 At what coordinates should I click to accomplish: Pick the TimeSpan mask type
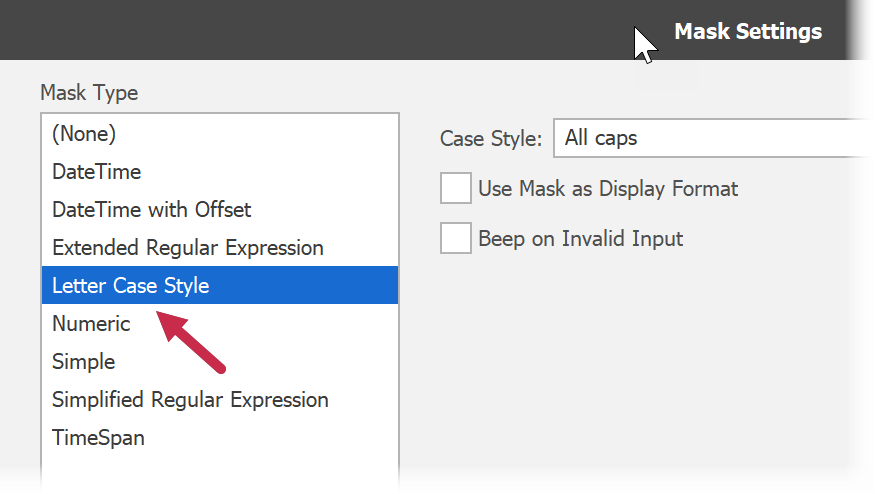pos(98,437)
